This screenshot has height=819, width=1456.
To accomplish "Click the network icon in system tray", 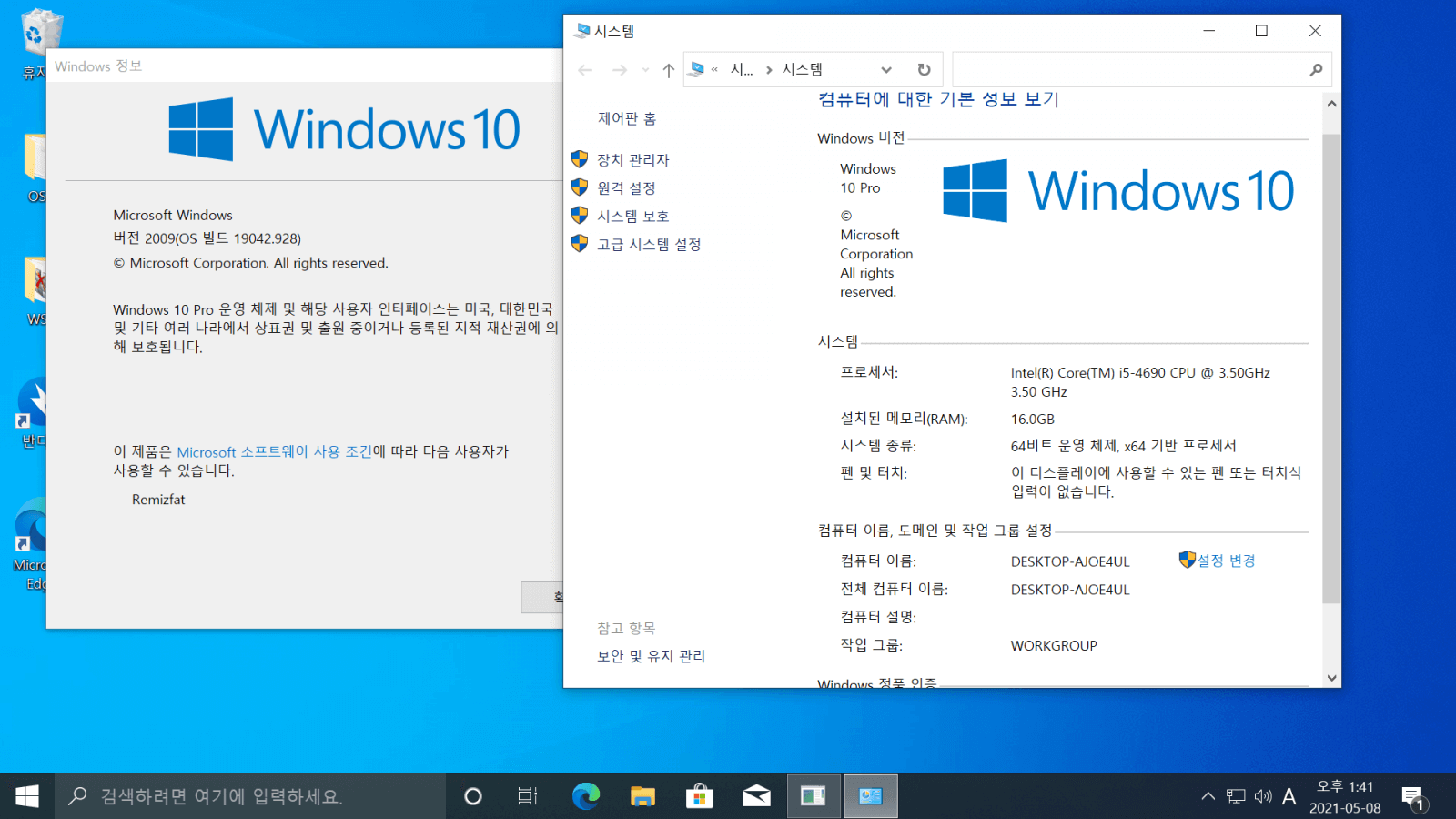I will (x=1236, y=796).
